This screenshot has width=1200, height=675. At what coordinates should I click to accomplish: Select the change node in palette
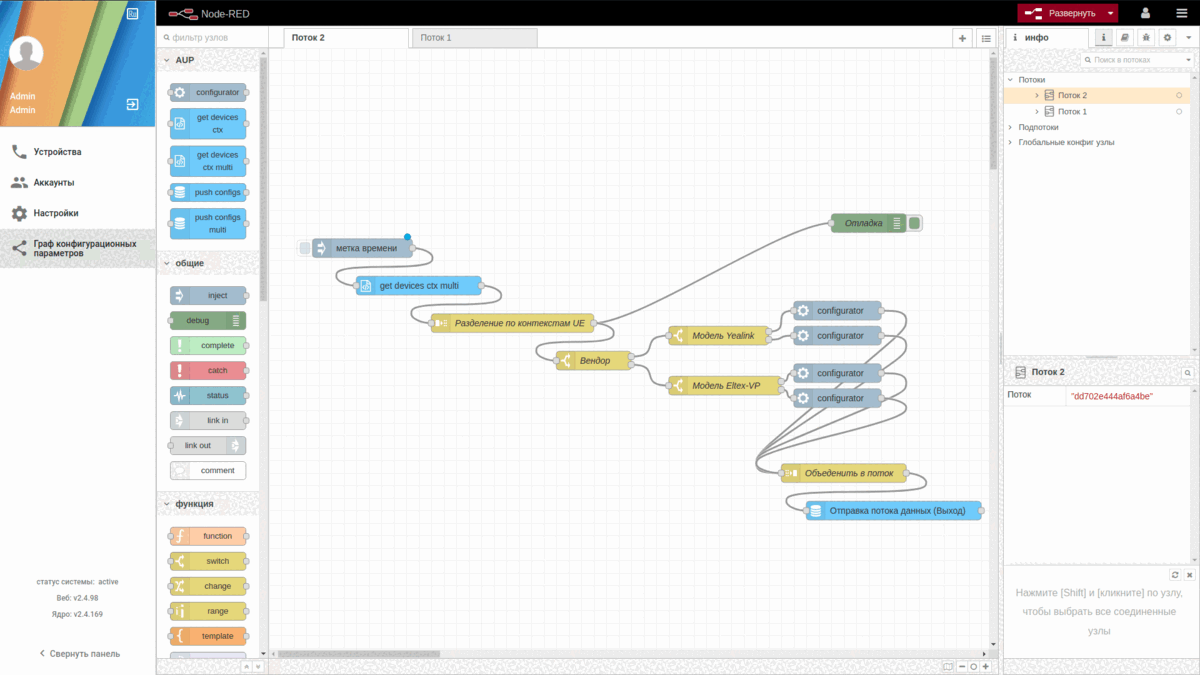point(208,586)
